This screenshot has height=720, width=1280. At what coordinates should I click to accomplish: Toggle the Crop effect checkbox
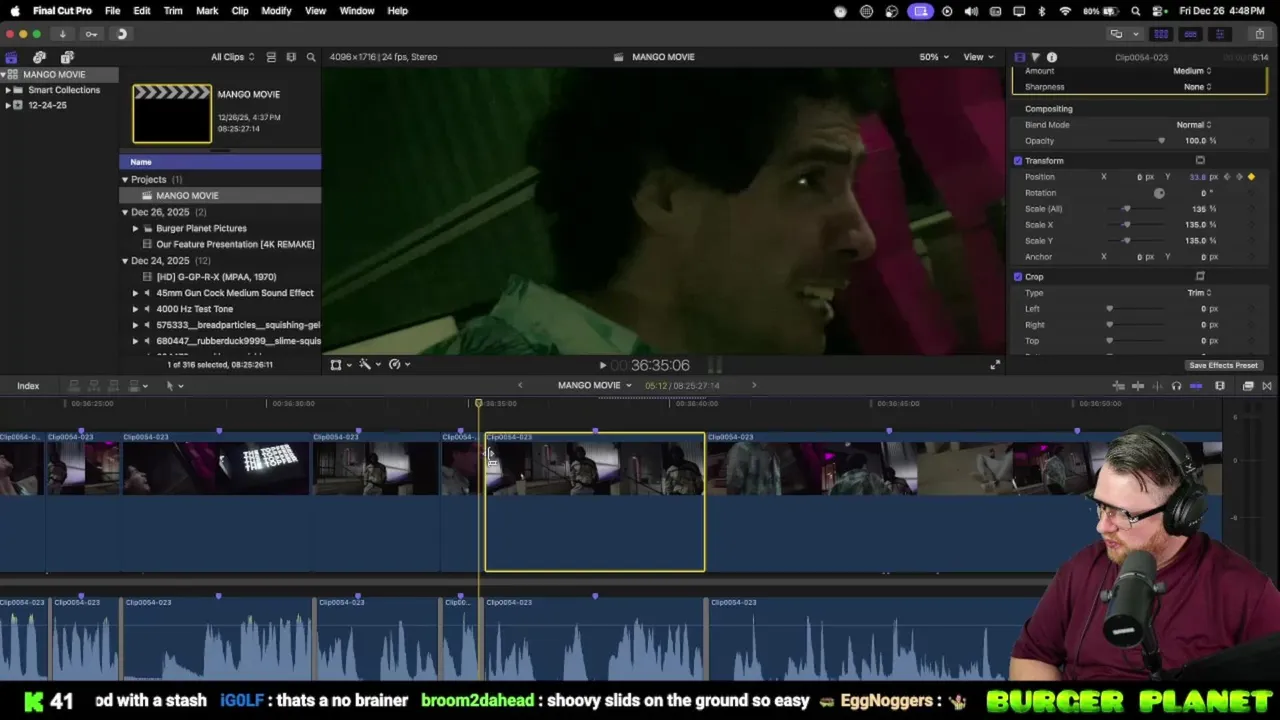tap(1018, 277)
